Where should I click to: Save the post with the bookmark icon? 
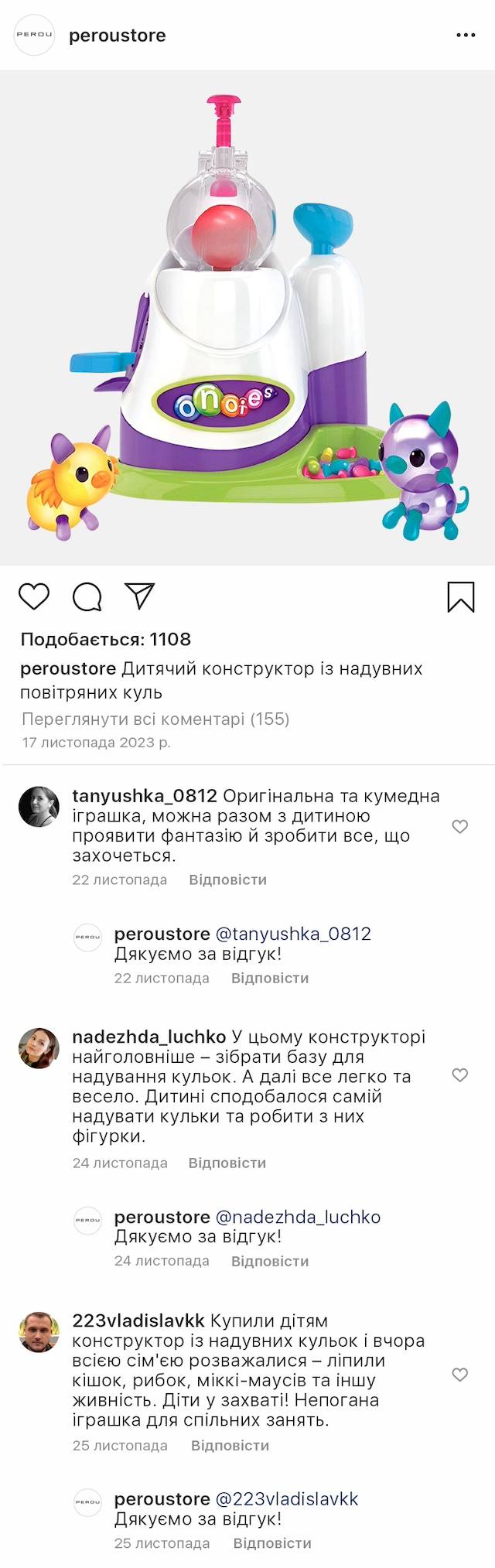[461, 596]
